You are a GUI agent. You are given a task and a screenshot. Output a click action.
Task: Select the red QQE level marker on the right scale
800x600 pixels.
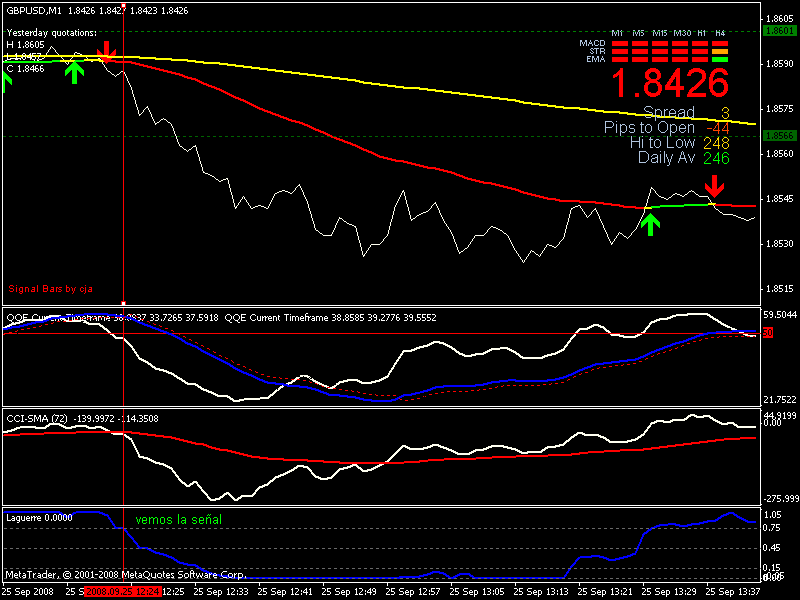point(768,332)
